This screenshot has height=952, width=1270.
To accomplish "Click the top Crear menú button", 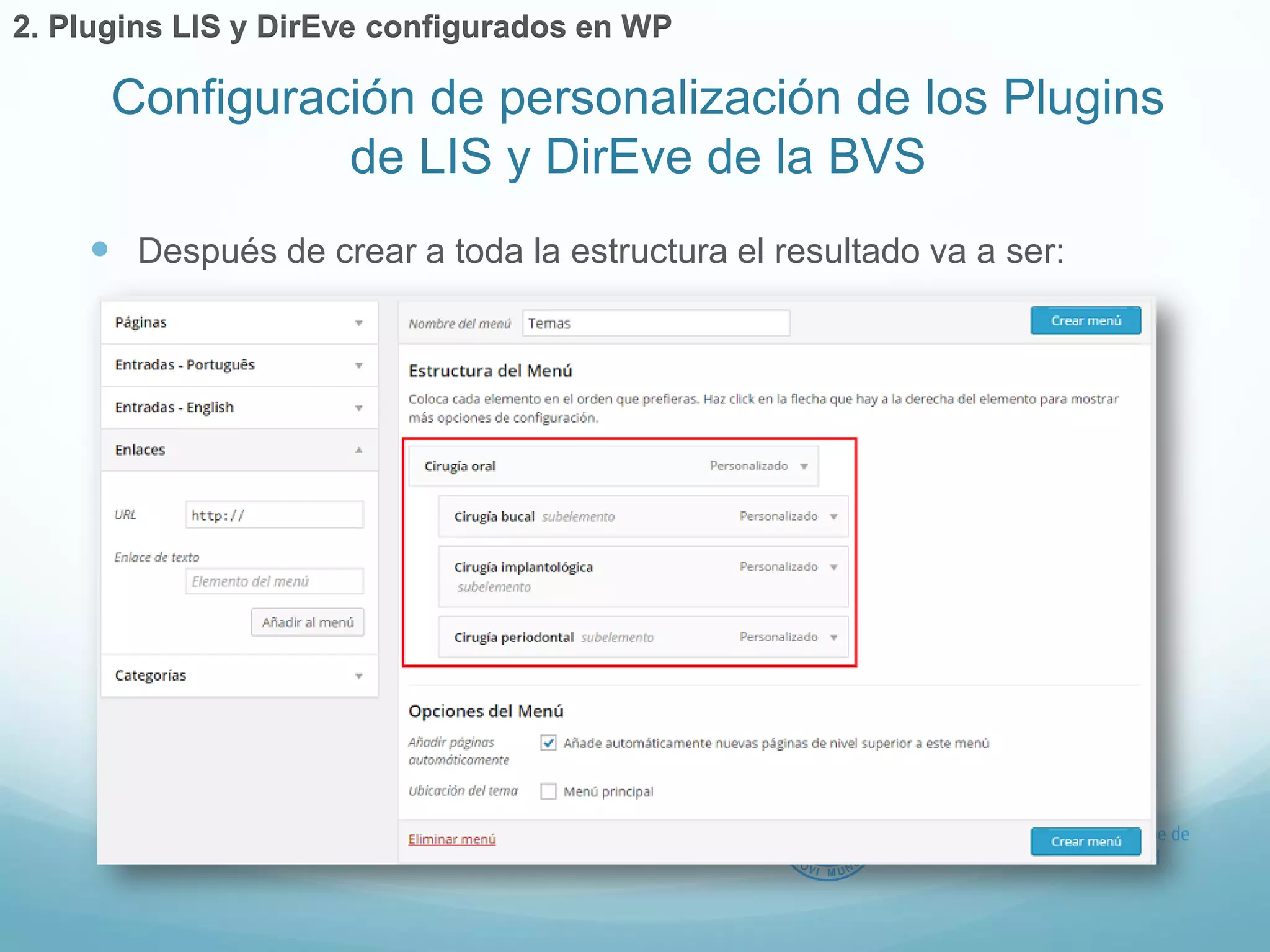I will point(1086,320).
